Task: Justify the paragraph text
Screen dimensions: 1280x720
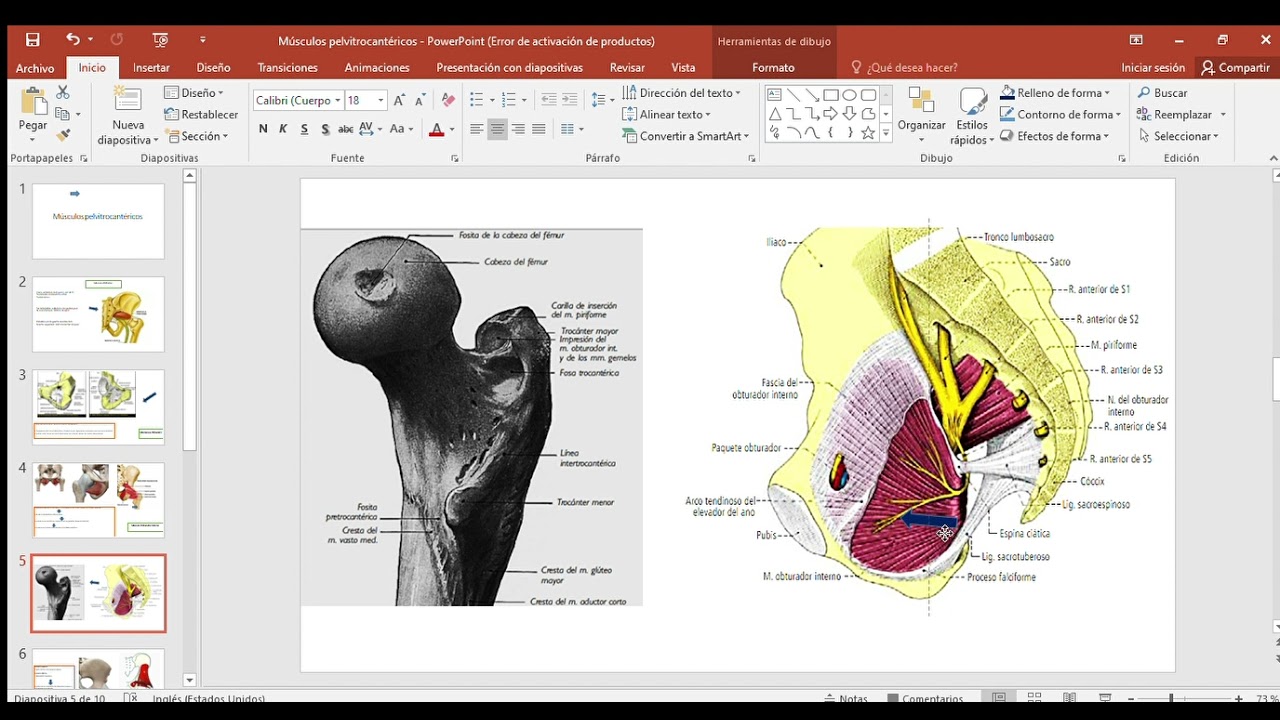Action: pos(539,129)
